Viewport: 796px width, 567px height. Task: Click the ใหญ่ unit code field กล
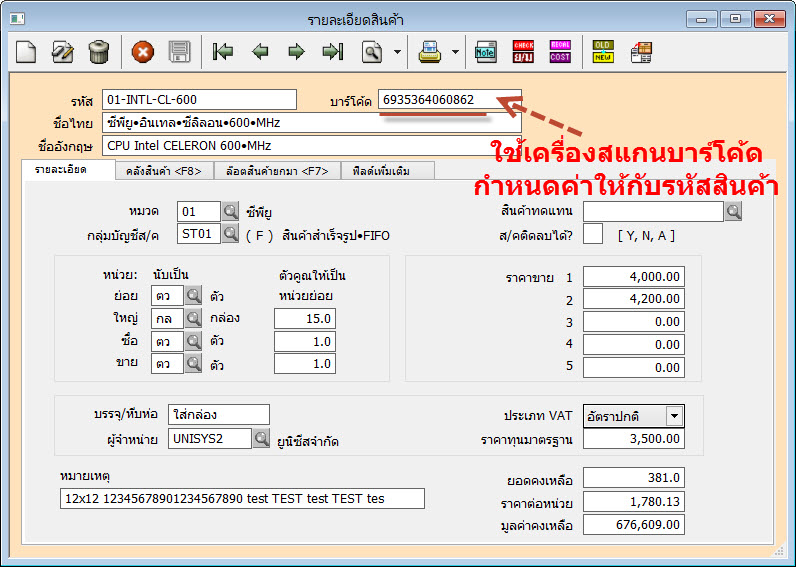pyautogui.click(x=168, y=319)
